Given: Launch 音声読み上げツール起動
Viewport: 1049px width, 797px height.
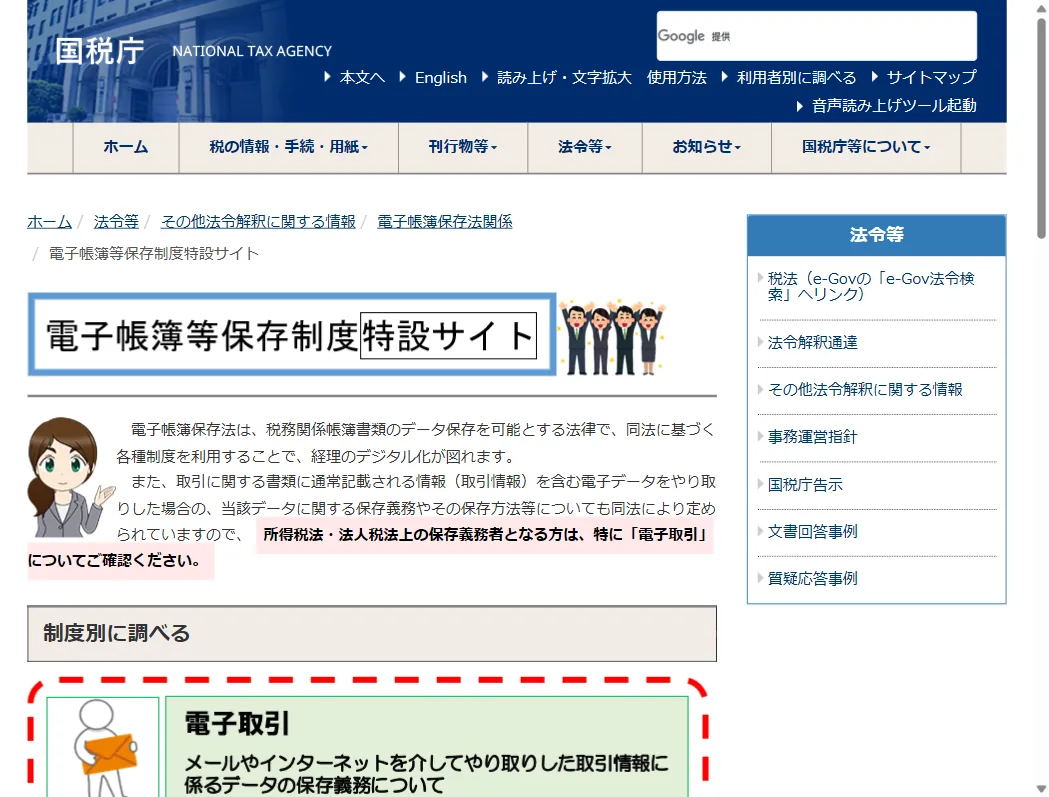Looking at the screenshot, I should tap(894, 106).
